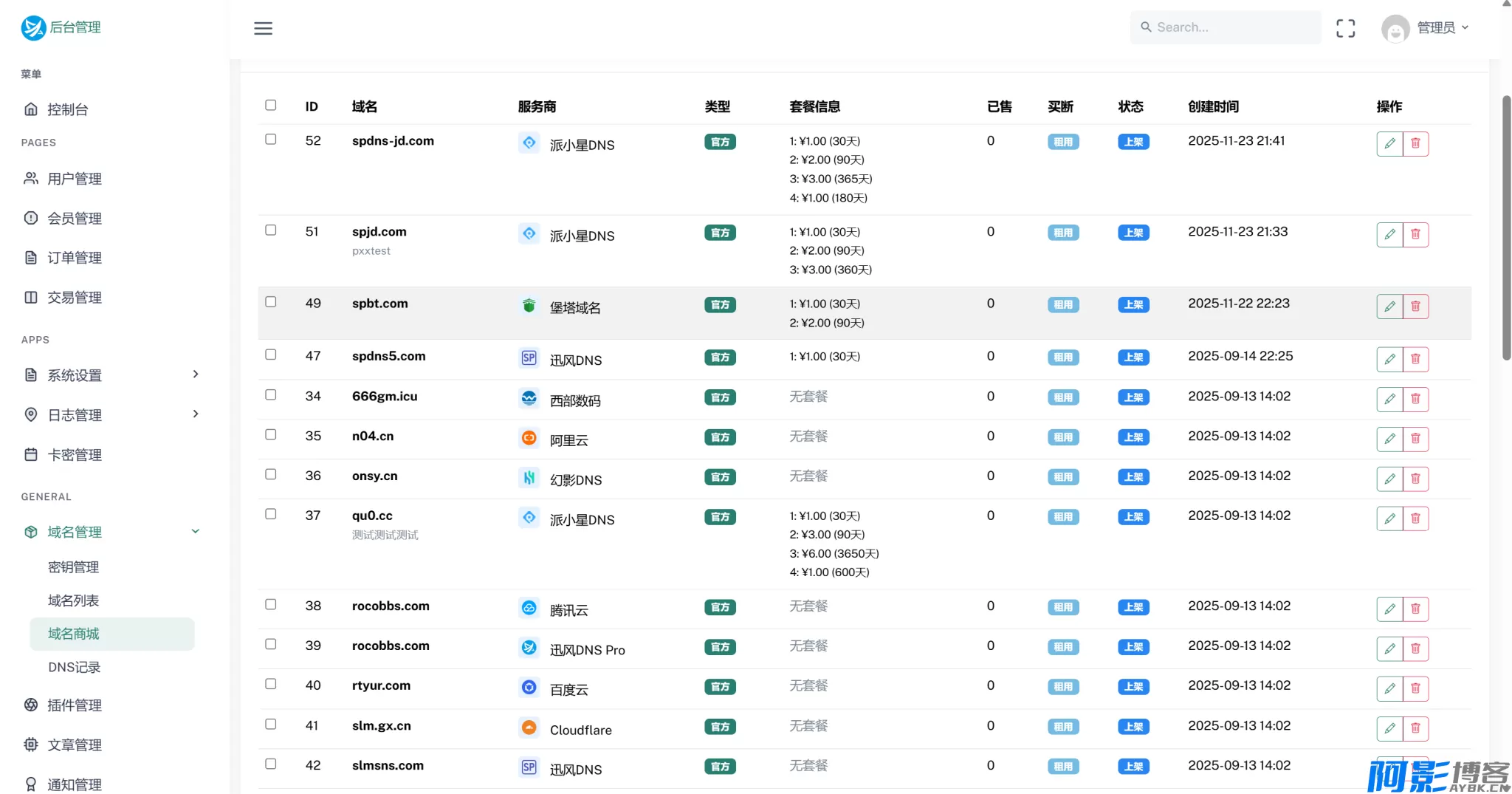The image size is (1512, 794).
Task: Open edit for the qu0.cc row
Action: 1389,518
